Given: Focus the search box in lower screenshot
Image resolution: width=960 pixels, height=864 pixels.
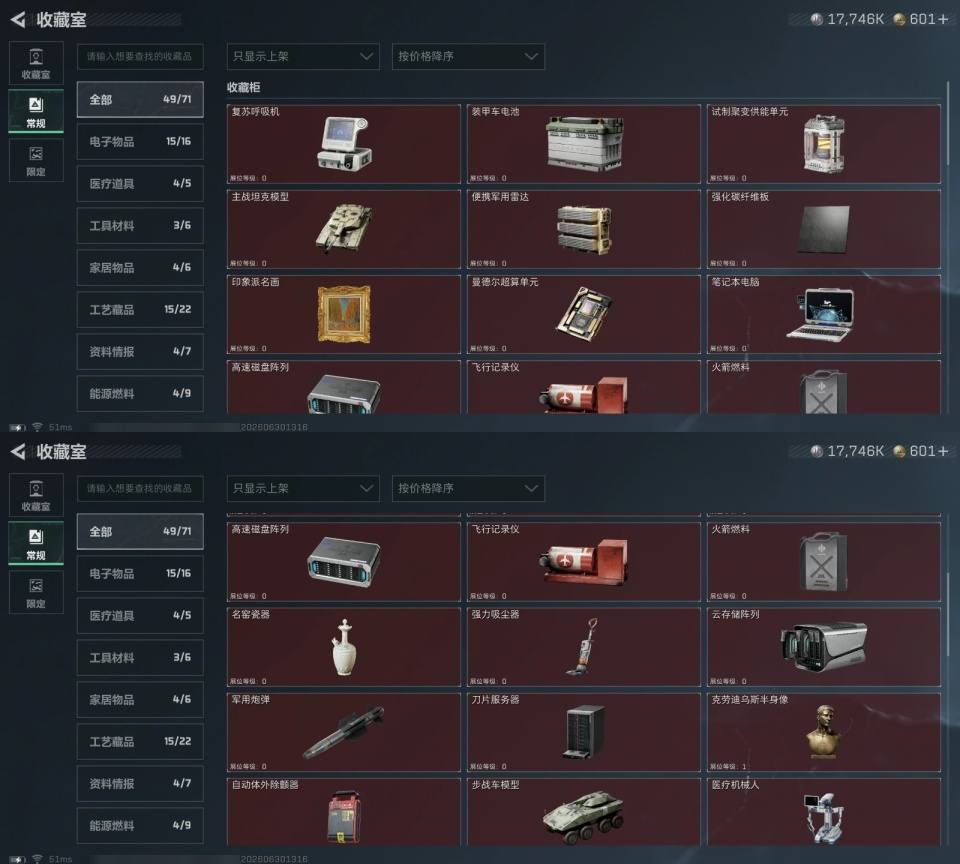Looking at the screenshot, I should (140, 489).
